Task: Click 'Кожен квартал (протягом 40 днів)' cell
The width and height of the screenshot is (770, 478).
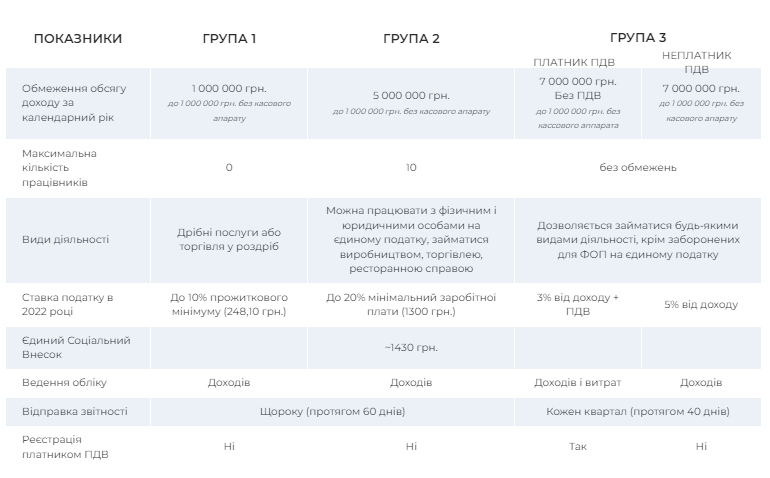Action: click(x=638, y=411)
